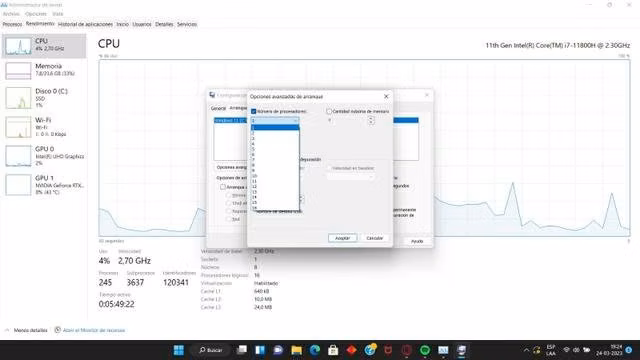640x360 pixels.
Task: Open Spotify from the taskbar
Action: click(x=425, y=350)
